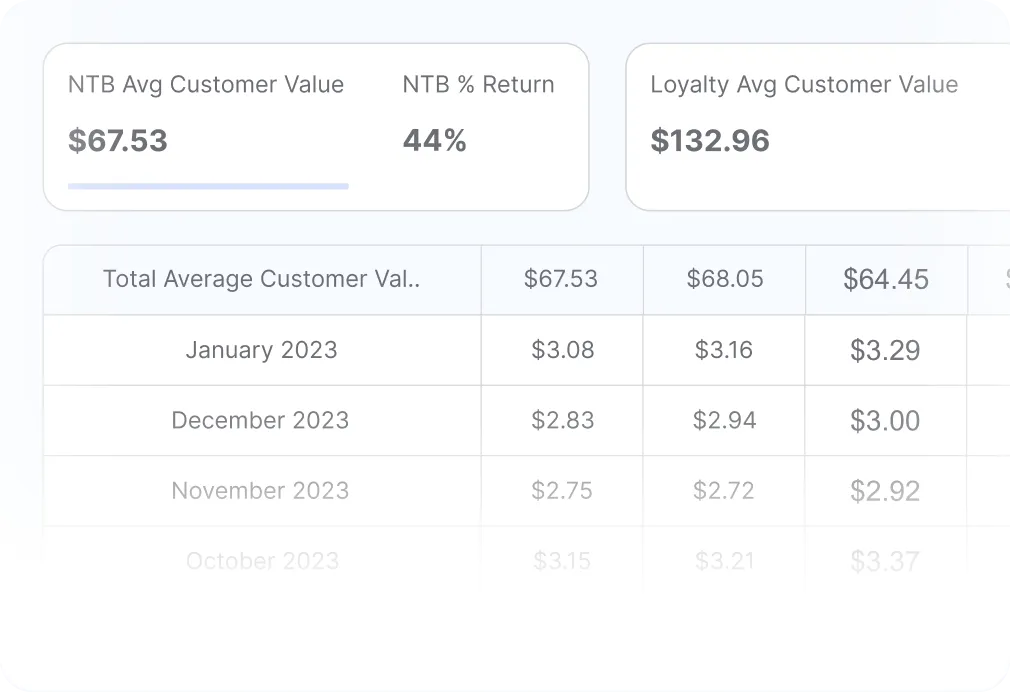
Task: Open the NTB % Return metric
Action: pos(477,85)
